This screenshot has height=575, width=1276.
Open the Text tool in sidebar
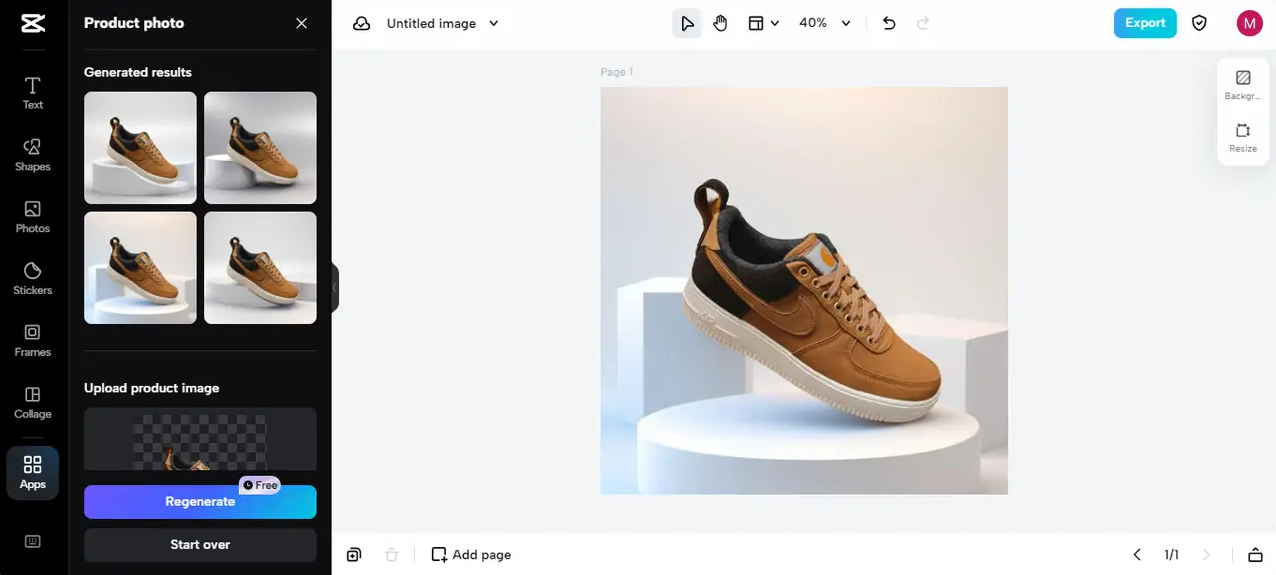pyautogui.click(x=32, y=92)
